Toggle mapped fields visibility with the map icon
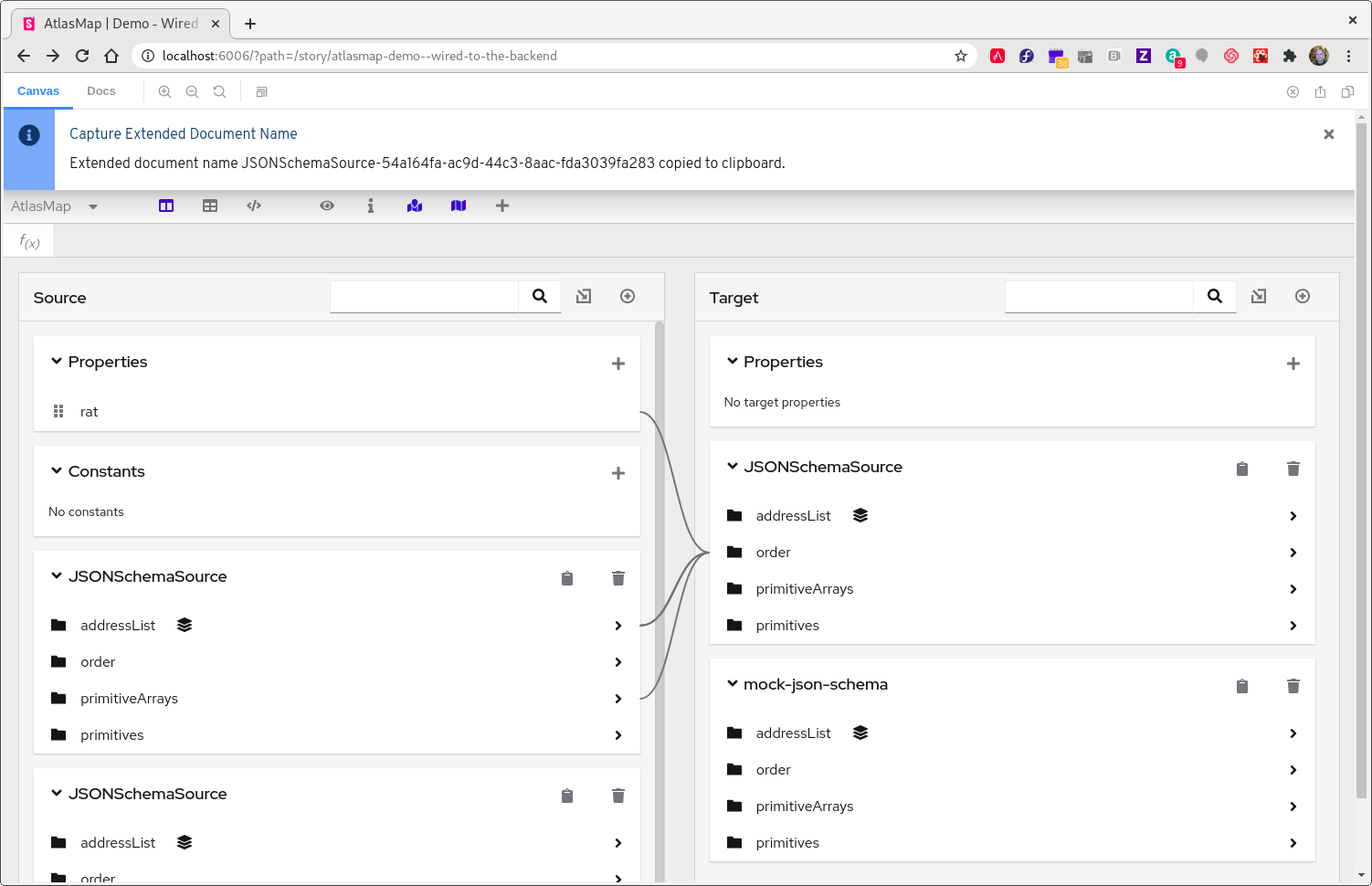 pyautogui.click(x=459, y=206)
